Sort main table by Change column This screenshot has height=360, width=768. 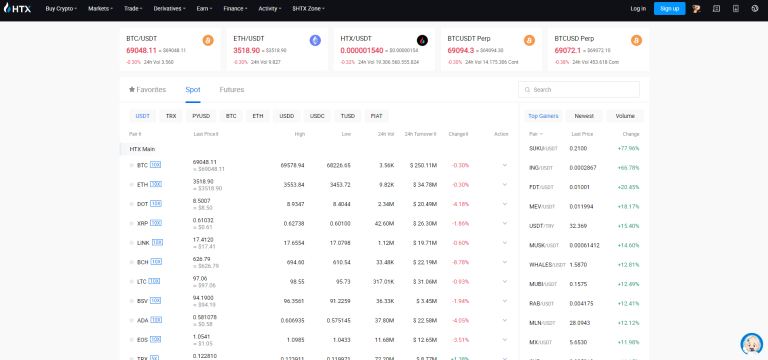coord(458,134)
